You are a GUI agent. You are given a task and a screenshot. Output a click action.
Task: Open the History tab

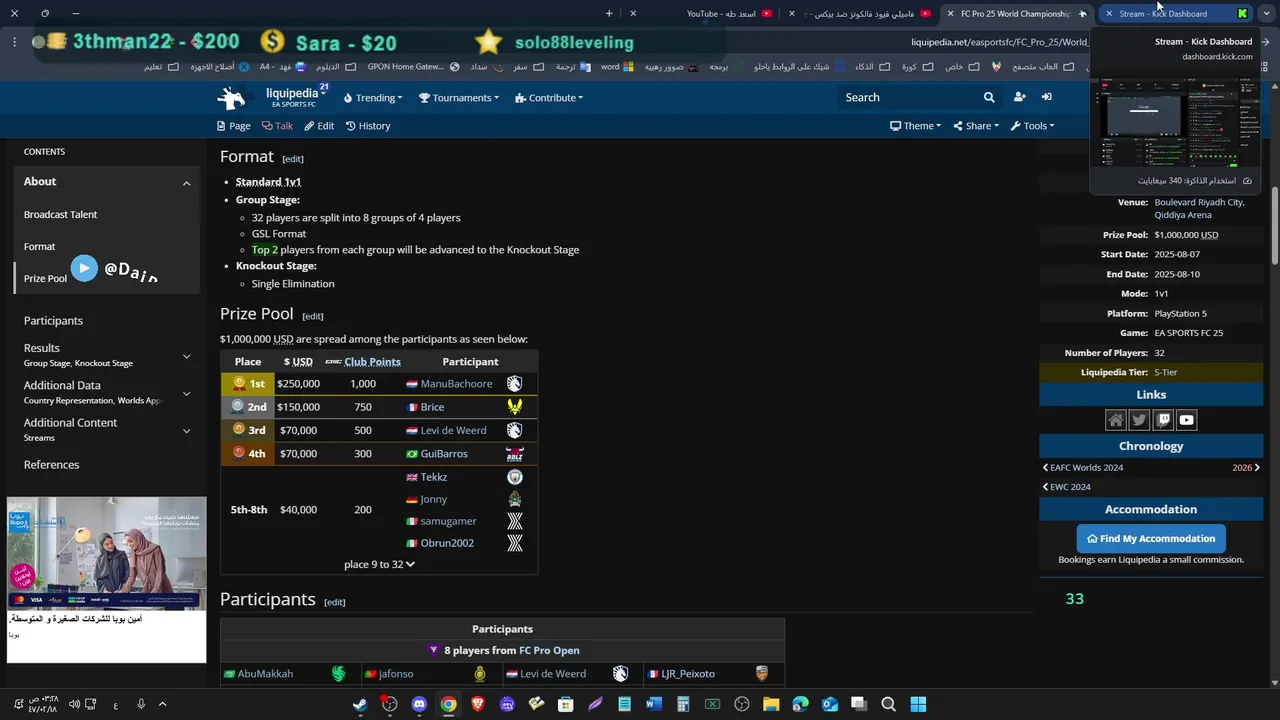click(x=367, y=126)
